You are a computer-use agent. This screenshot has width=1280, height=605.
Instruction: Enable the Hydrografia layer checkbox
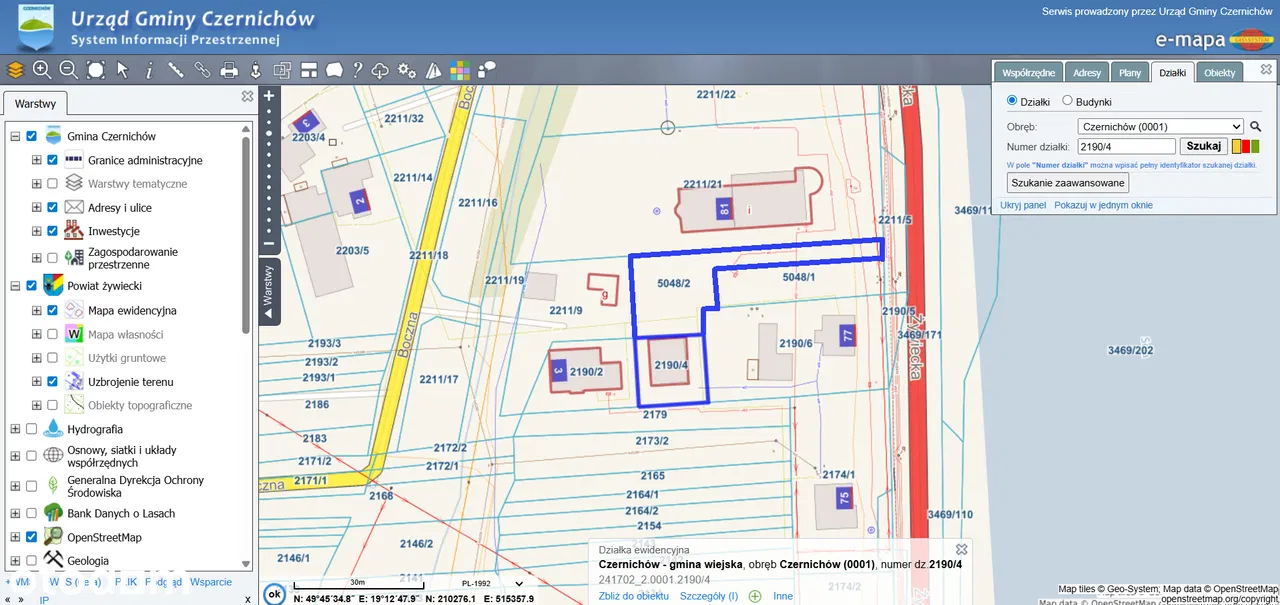tap(31, 429)
